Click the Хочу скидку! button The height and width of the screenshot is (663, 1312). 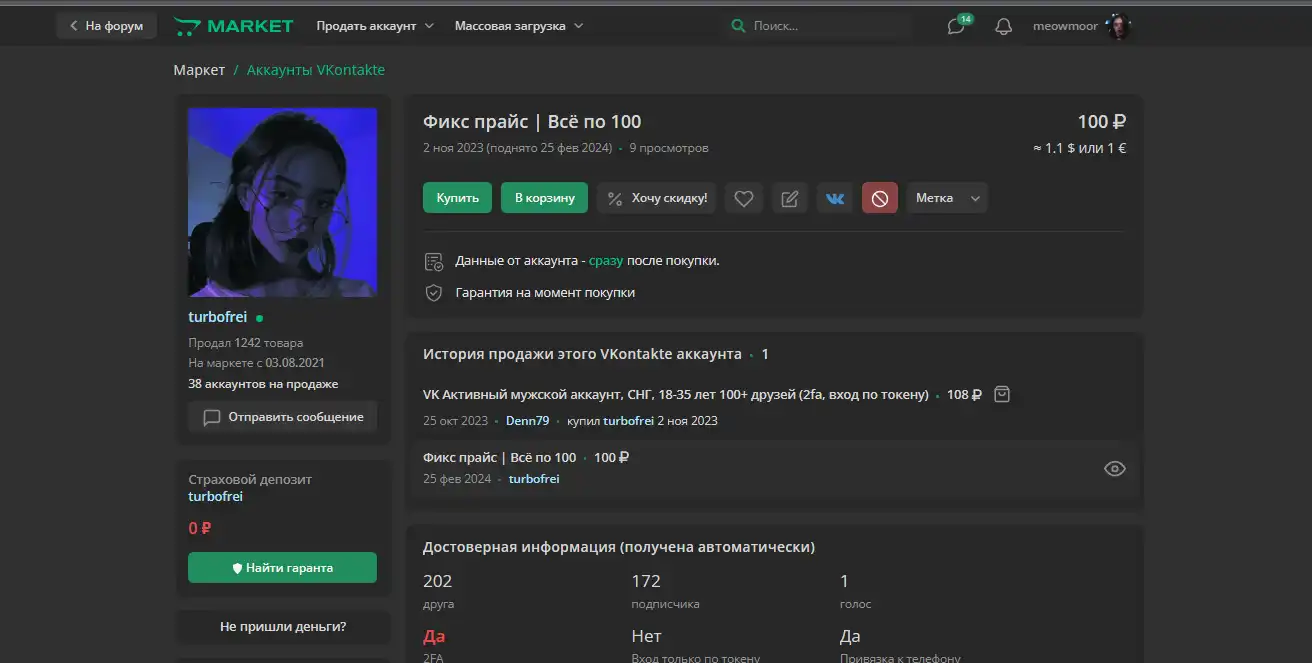click(x=657, y=198)
